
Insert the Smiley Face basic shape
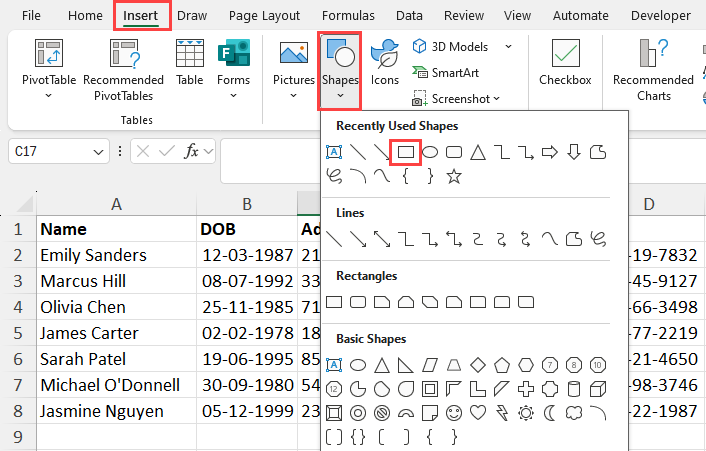pos(454,412)
